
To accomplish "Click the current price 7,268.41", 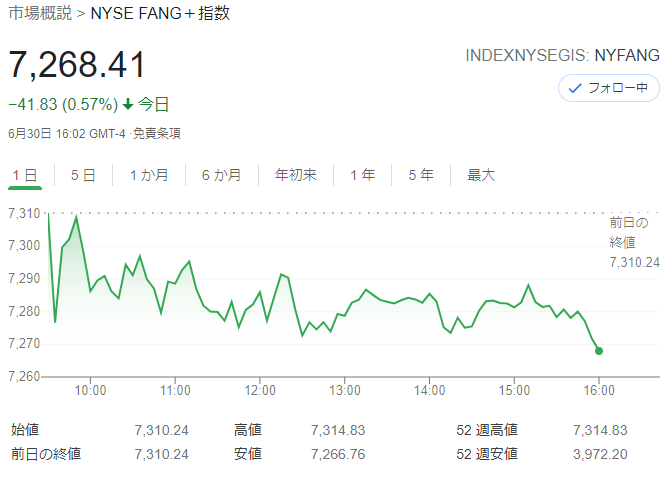I will tap(77, 65).
